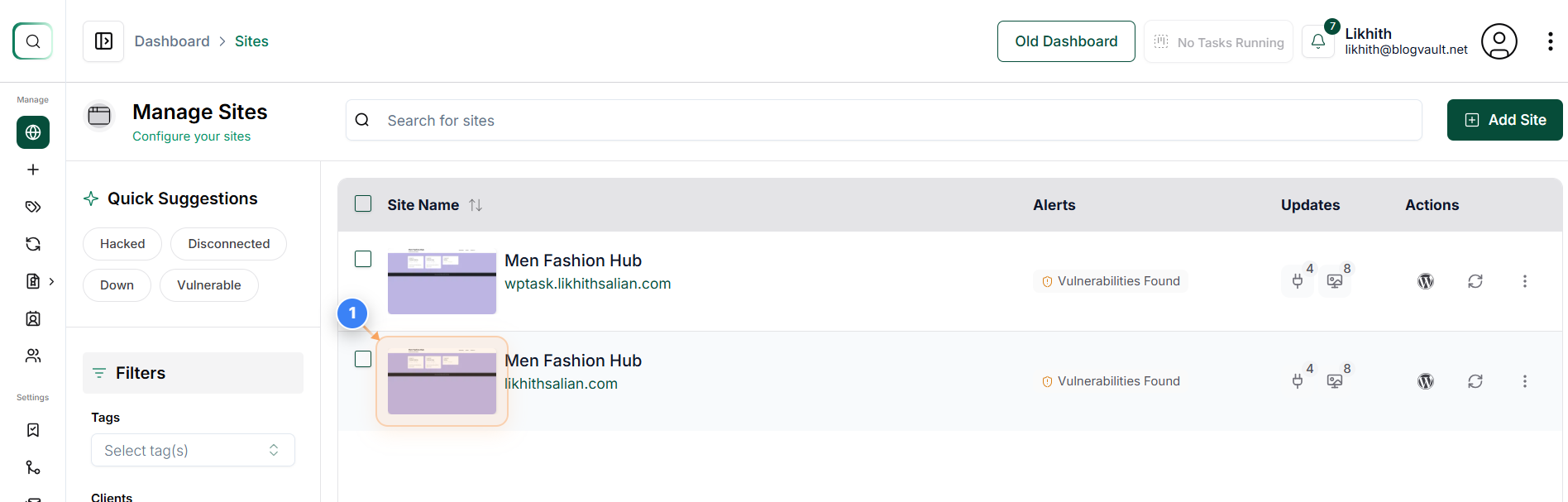Toggle the sidebar panel collapse button

(103, 41)
